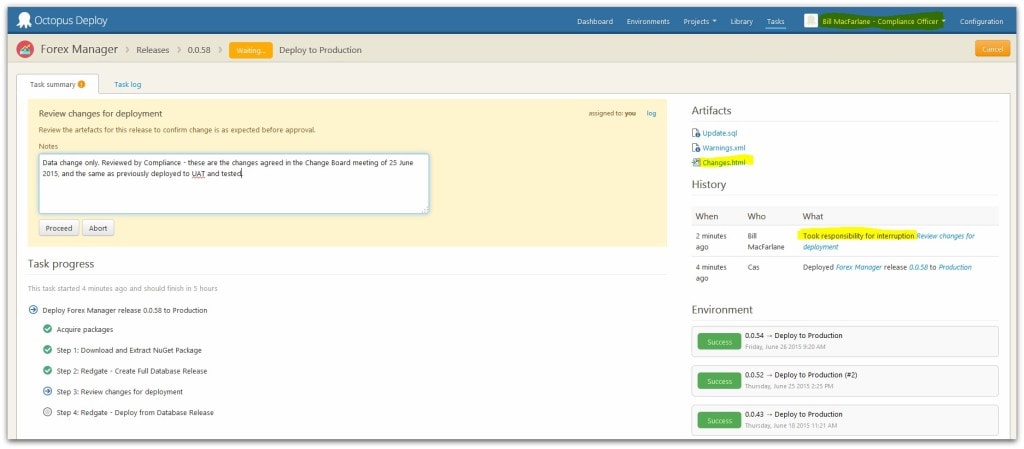This screenshot has width=1024, height=449.
Task: Click the Releases breadcrumb link
Action: point(153,50)
